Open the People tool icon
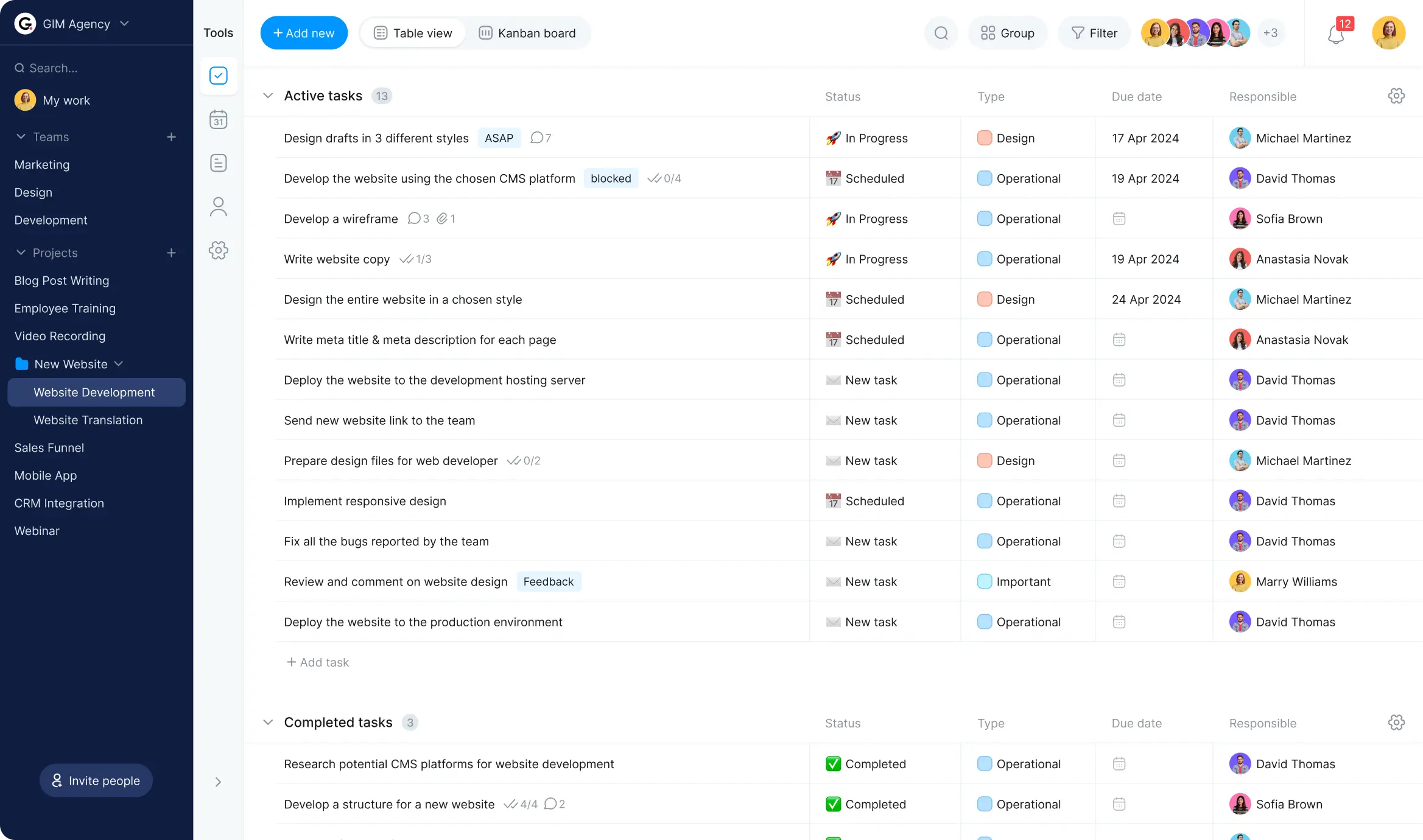This screenshot has height=840, width=1423. click(218, 207)
